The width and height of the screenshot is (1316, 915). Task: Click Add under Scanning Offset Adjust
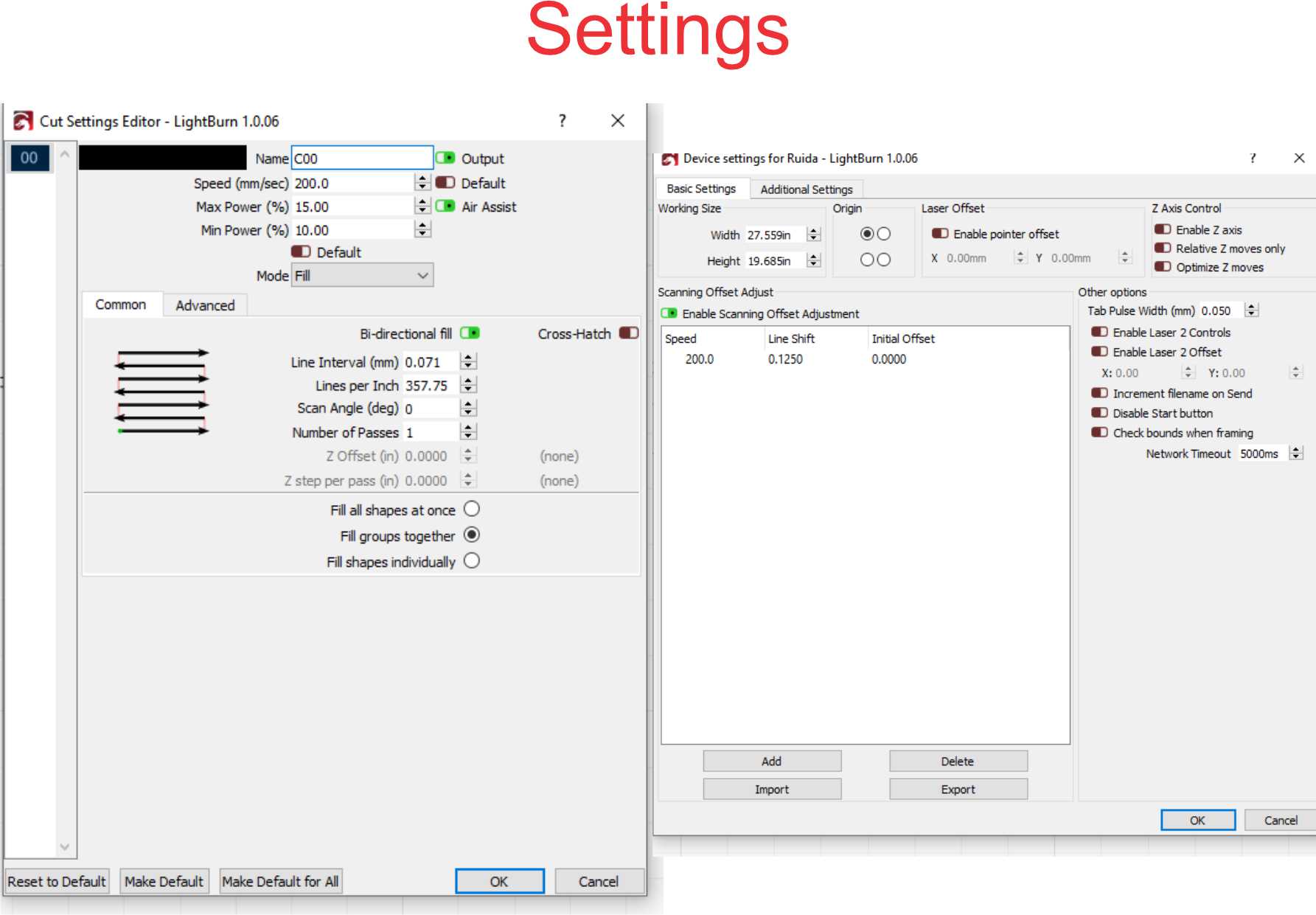pos(771,760)
